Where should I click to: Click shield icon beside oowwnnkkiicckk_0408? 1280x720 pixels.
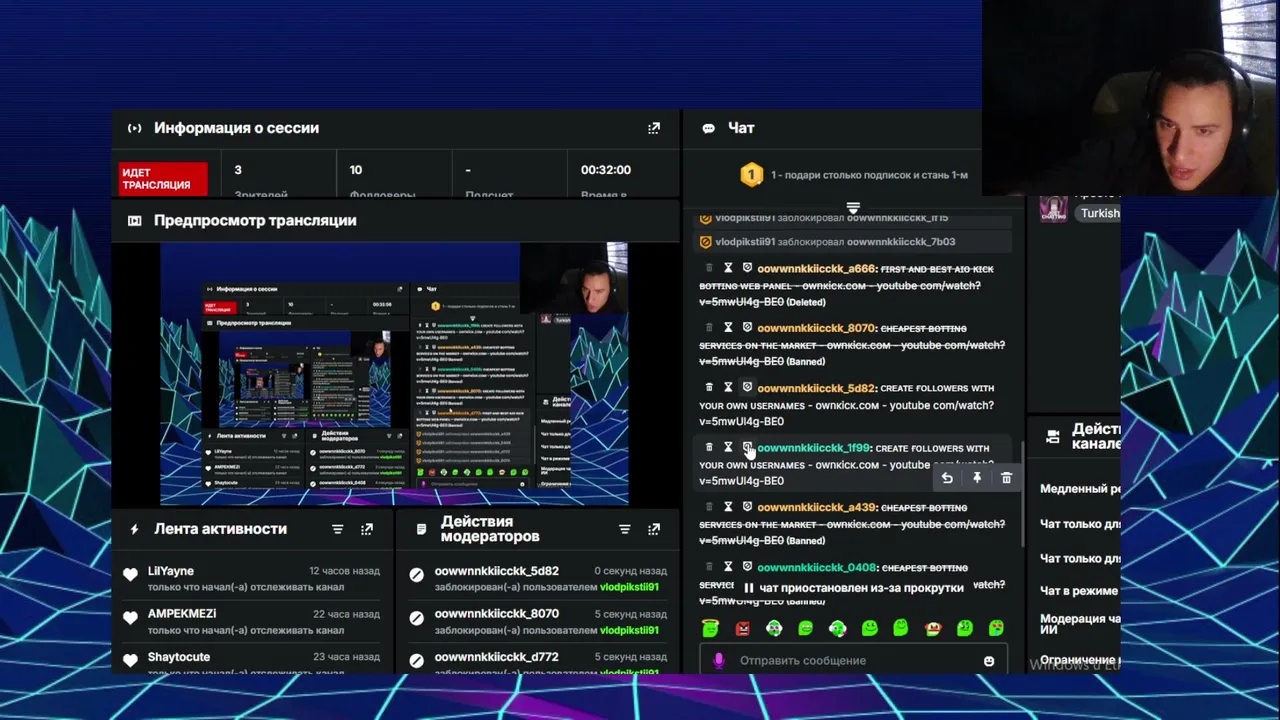click(x=747, y=567)
